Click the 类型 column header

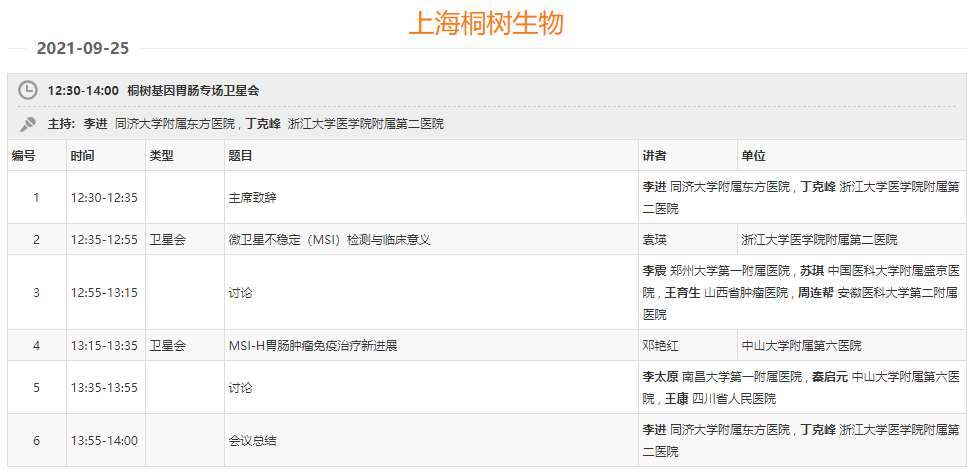pyautogui.click(x=161, y=156)
